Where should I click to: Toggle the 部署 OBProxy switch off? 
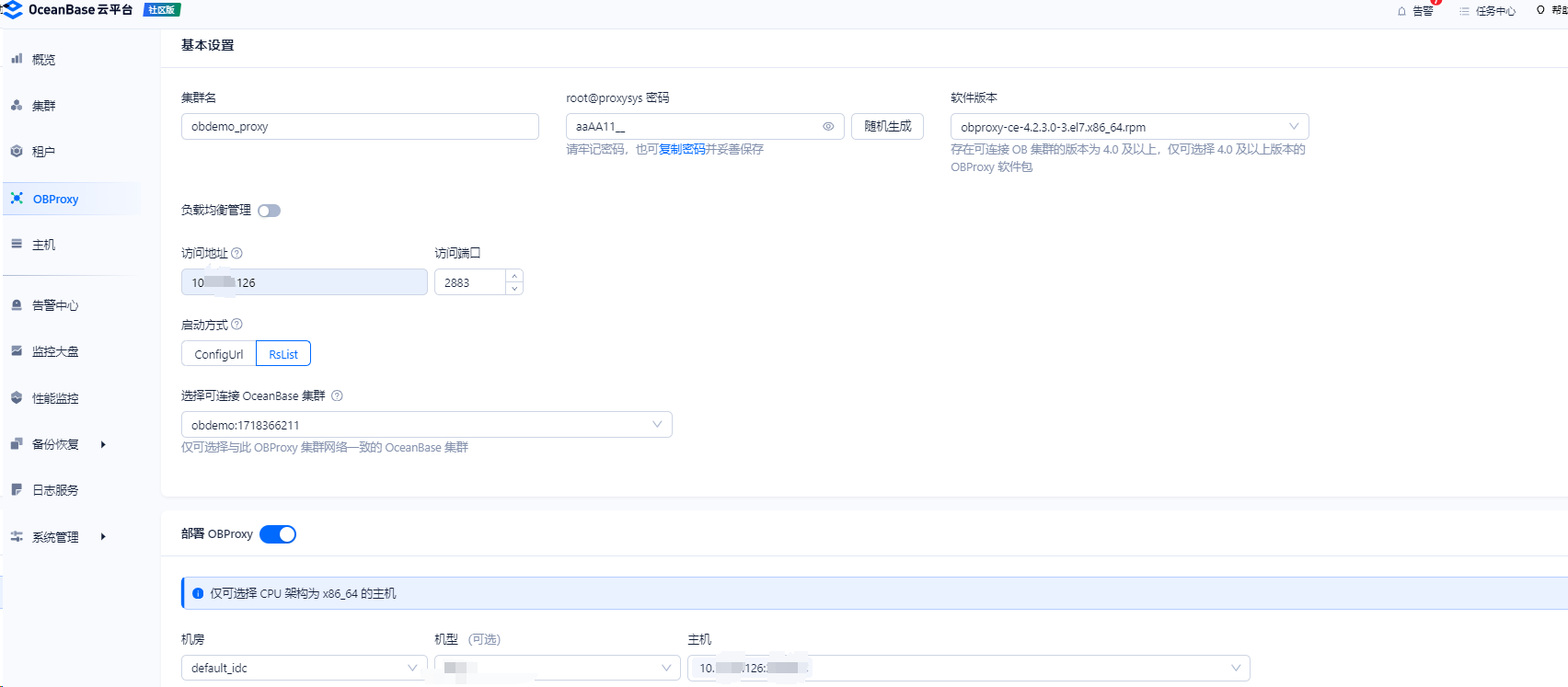pos(278,534)
